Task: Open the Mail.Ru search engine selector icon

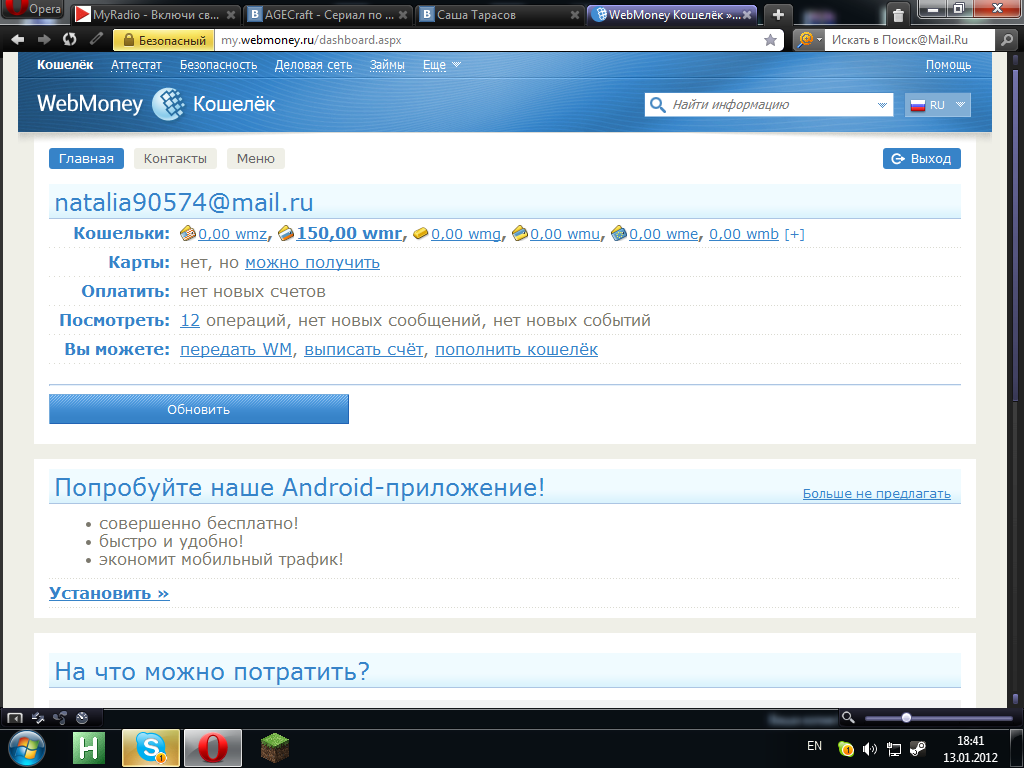Action: [x=807, y=40]
